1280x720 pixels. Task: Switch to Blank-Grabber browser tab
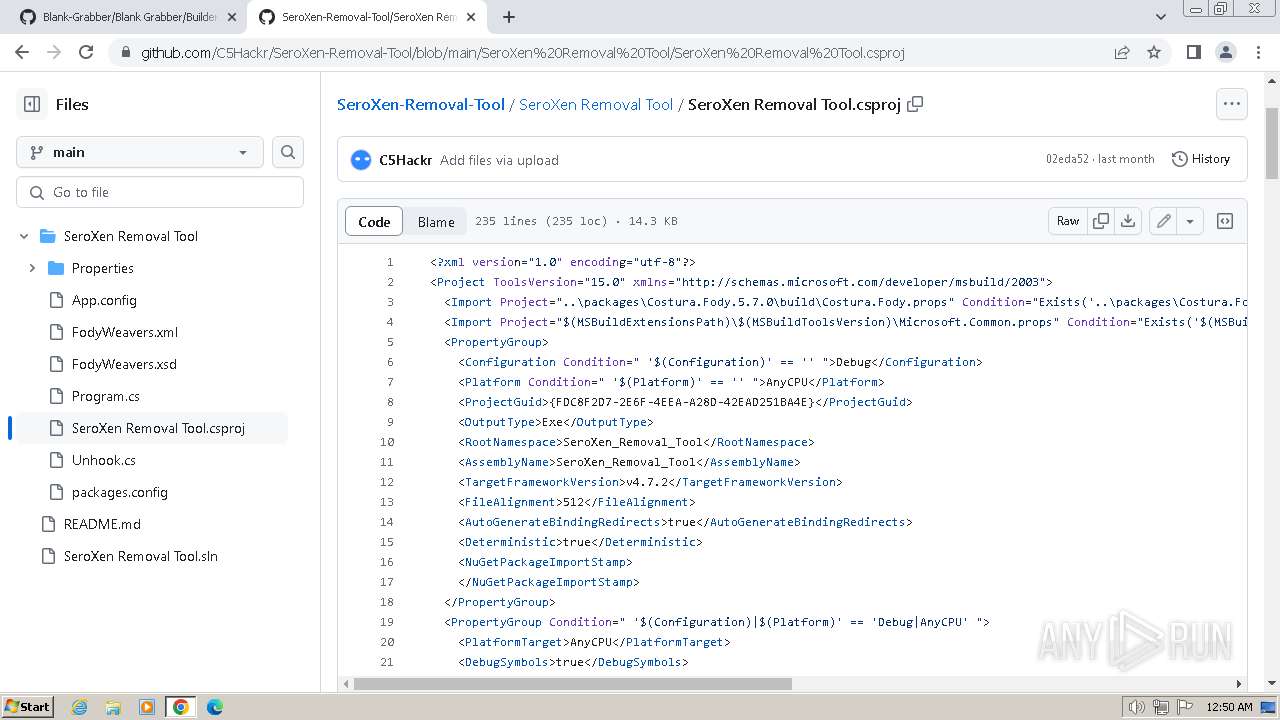[128, 17]
